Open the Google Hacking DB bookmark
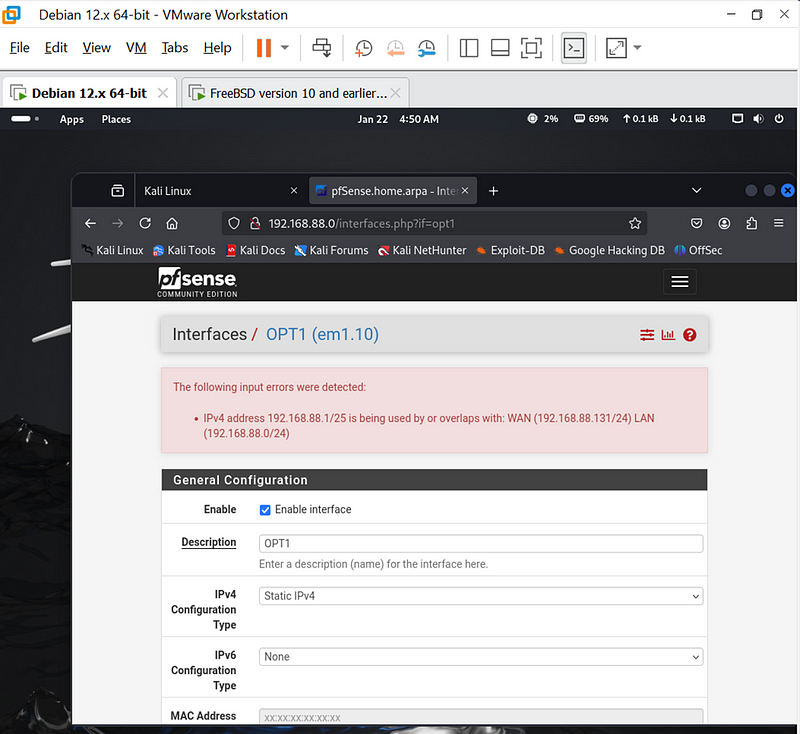The image size is (800, 734). pyautogui.click(x=610, y=250)
